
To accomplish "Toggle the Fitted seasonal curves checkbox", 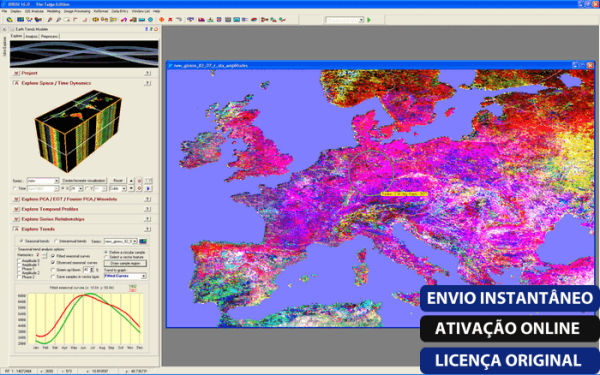I will click(53, 256).
